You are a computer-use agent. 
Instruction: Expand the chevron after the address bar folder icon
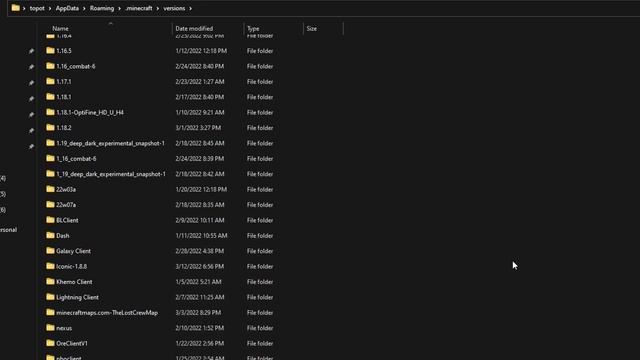coord(24,8)
